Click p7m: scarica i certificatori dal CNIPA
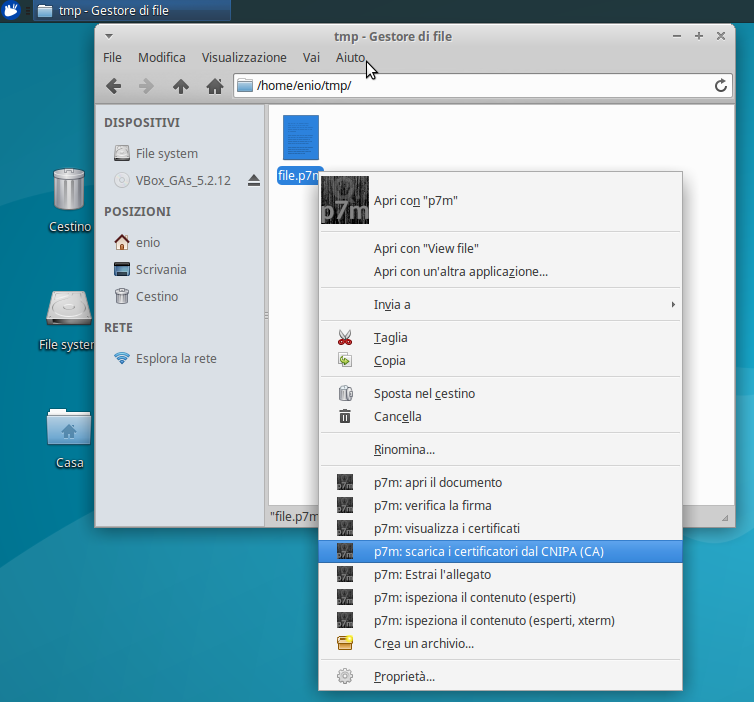The height and width of the screenshot is (702, 754). [x=488, y=551]
